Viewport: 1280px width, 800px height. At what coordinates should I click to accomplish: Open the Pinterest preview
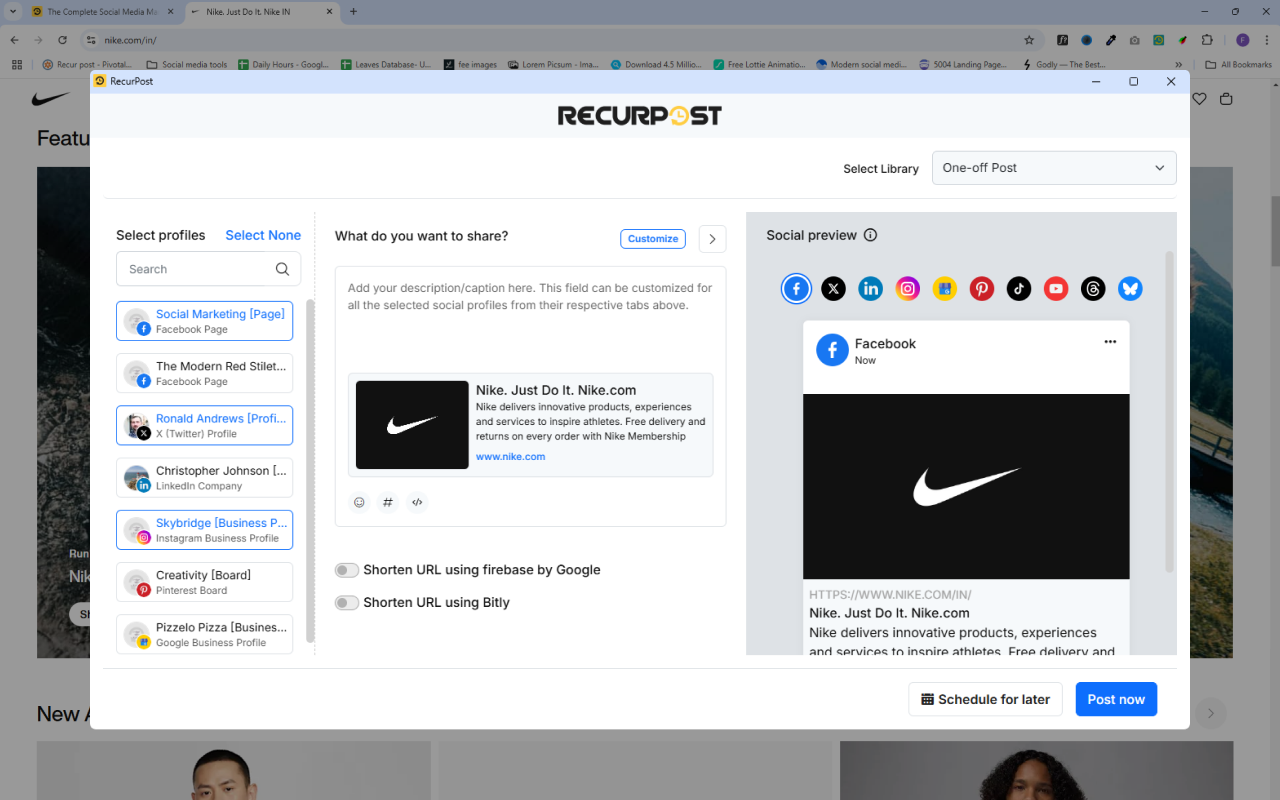pos(981,288)
